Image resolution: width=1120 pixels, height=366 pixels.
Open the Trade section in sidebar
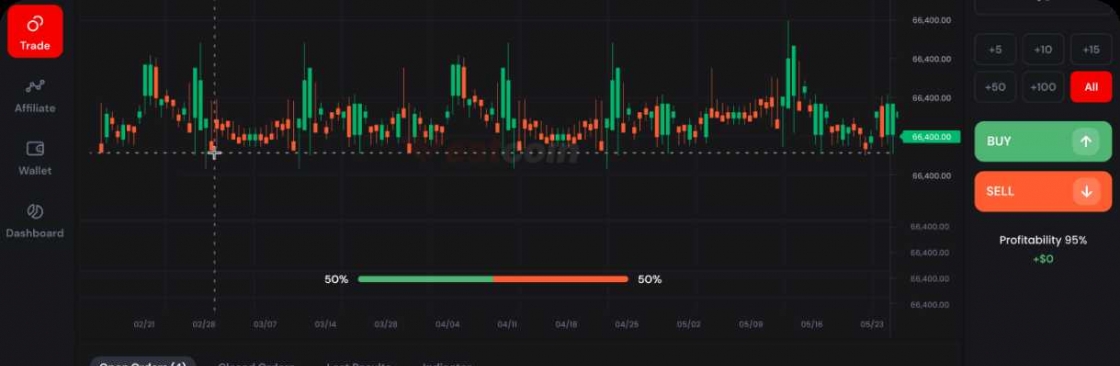coord(35,31)
